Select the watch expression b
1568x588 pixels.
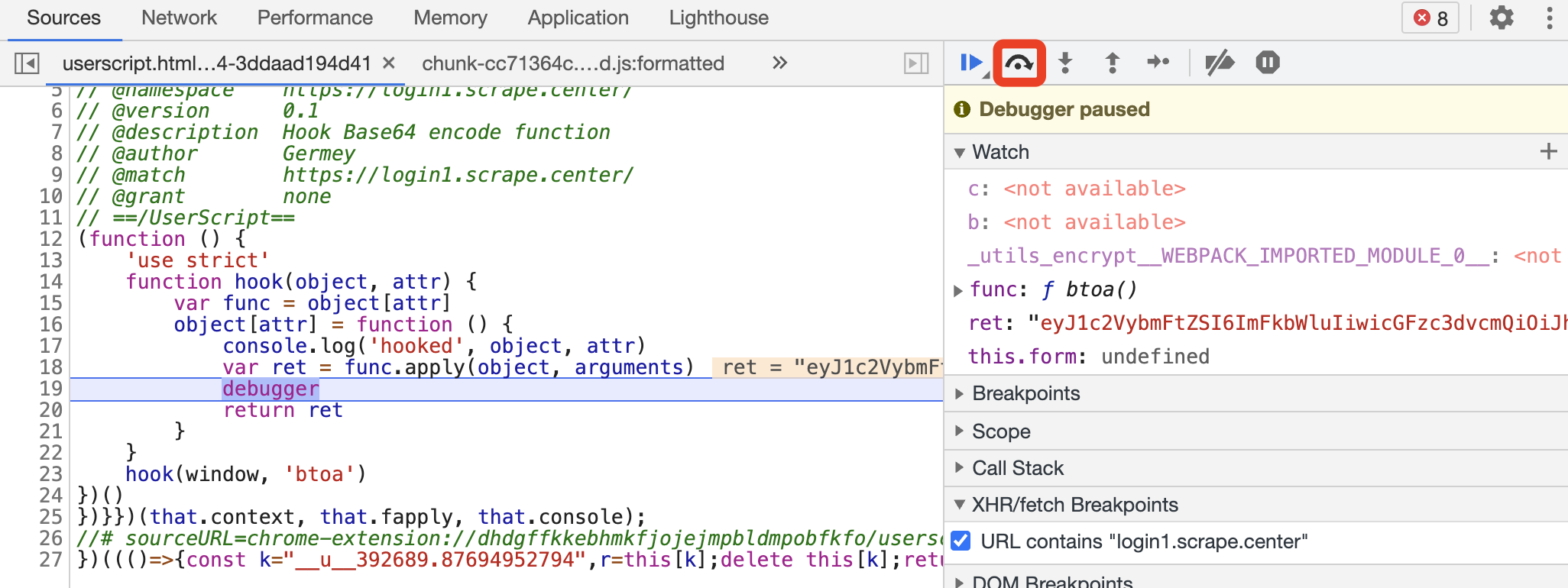pos(1077,222)
